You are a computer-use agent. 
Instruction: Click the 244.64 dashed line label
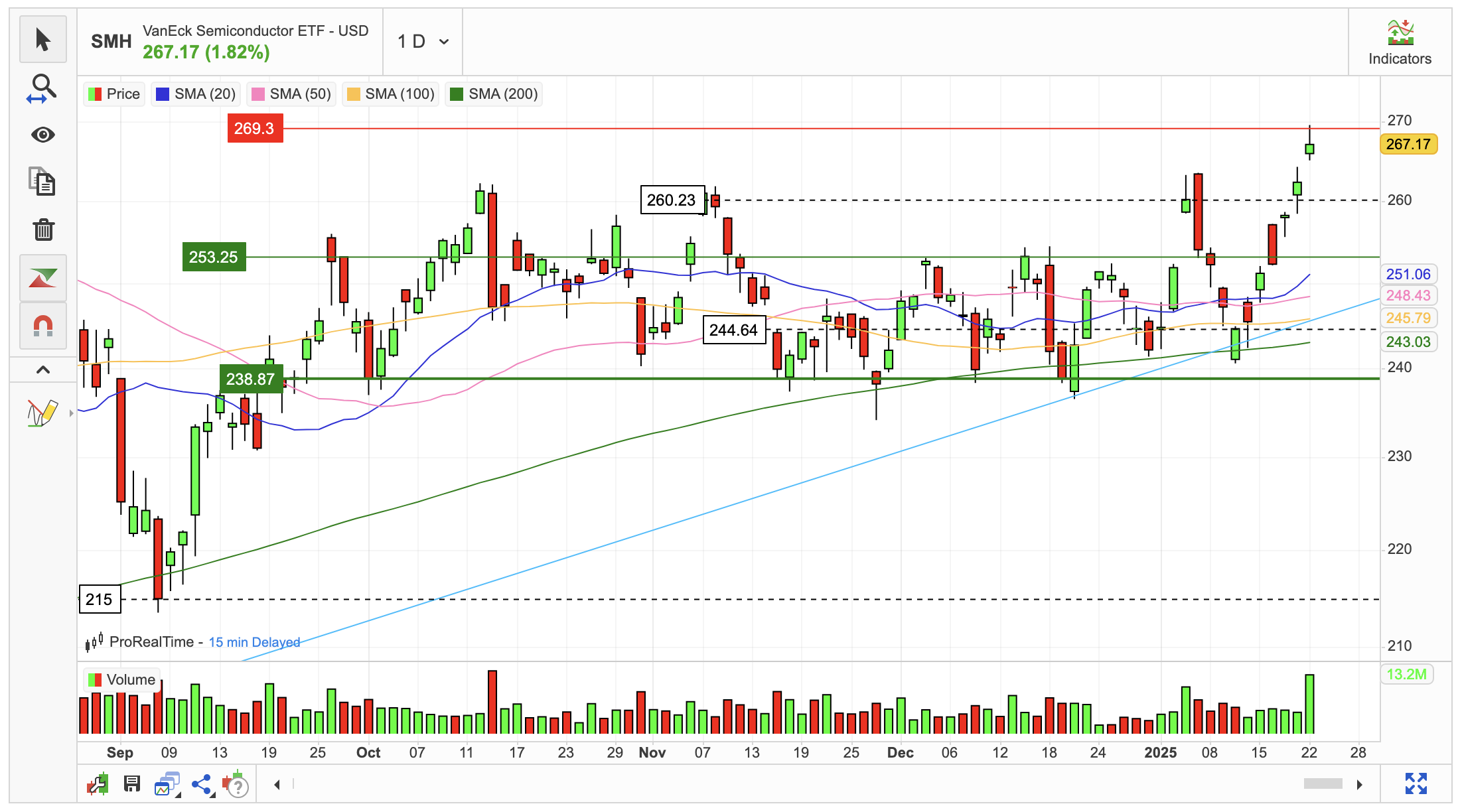point(734,330)
